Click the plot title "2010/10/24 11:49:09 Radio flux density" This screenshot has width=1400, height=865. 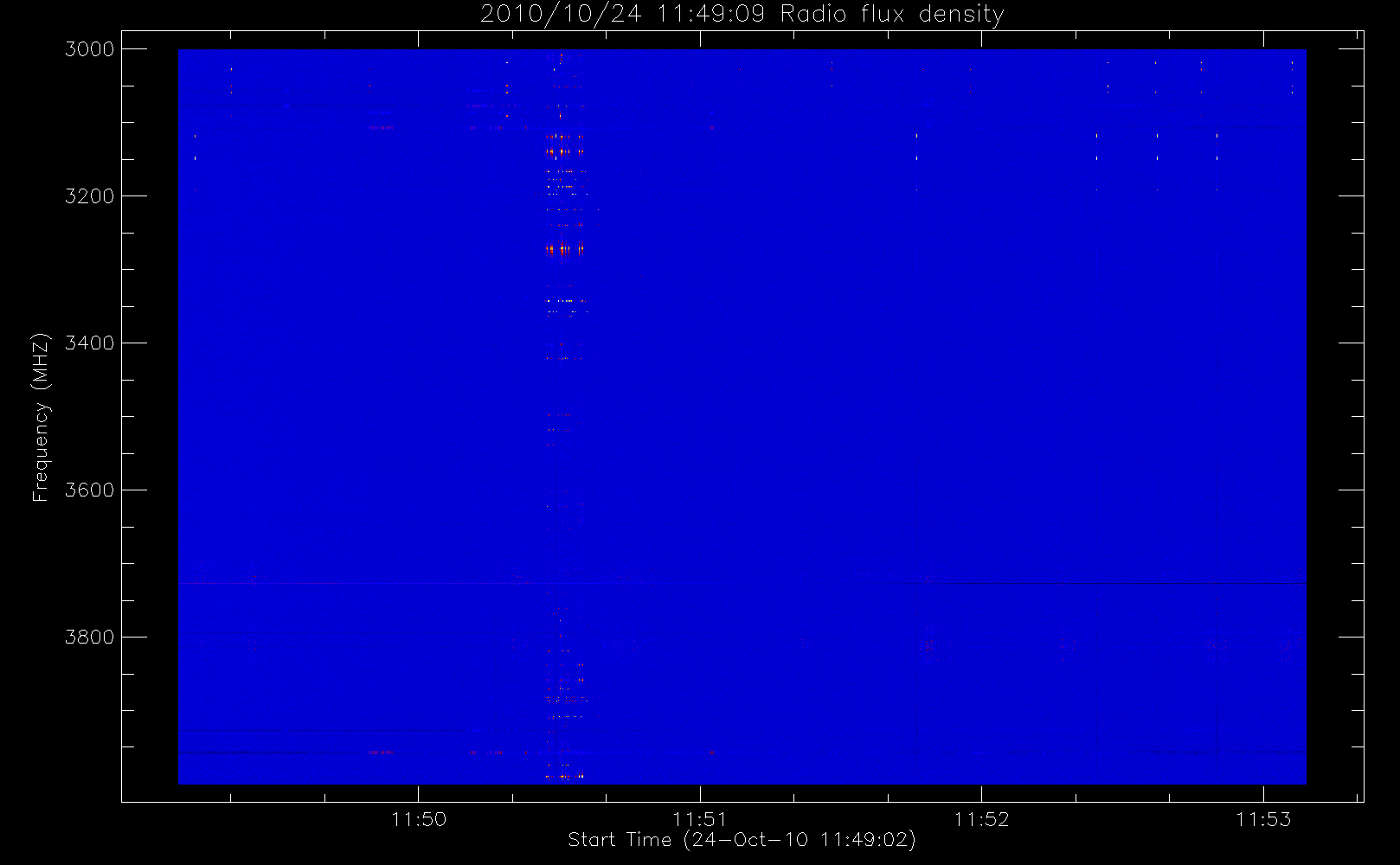(742, 15)
